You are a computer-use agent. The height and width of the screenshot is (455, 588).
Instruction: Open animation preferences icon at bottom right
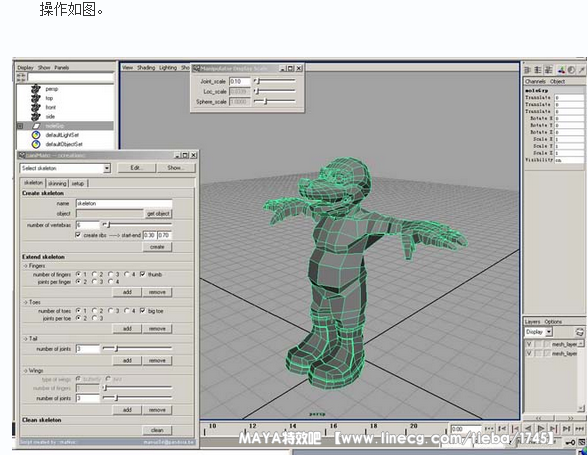(583, 443)
